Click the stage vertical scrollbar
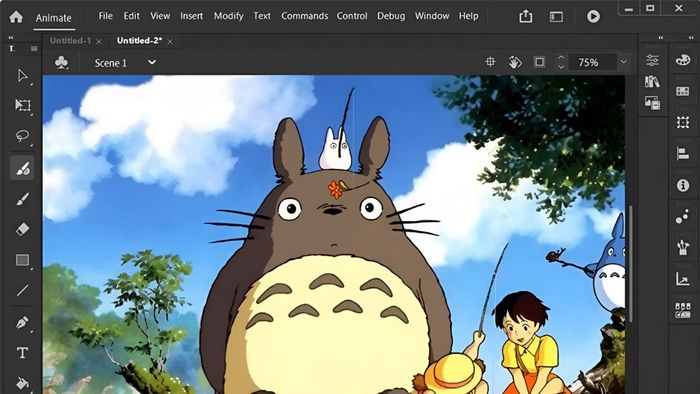Screen dimensions: 700x394 631,263
